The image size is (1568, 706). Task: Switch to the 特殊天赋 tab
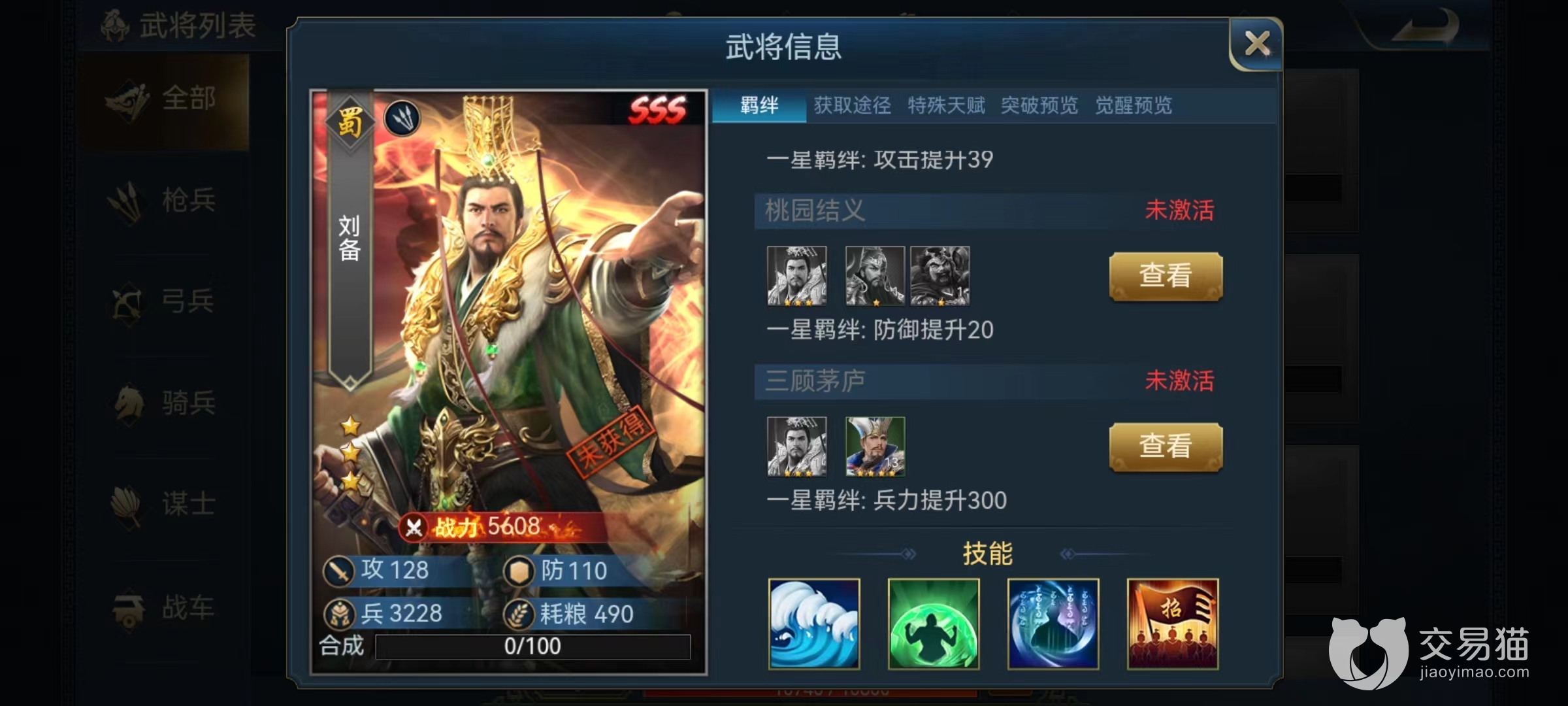pyautogui.click(x=946, y=105)
